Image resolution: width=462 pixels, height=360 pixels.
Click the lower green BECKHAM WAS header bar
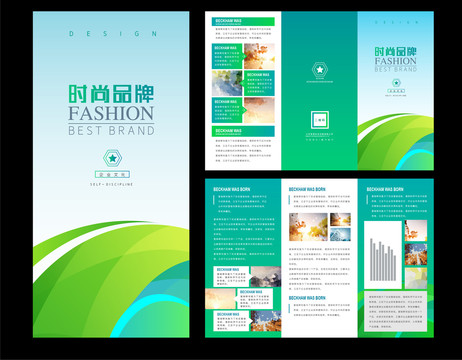coord(243,131)
